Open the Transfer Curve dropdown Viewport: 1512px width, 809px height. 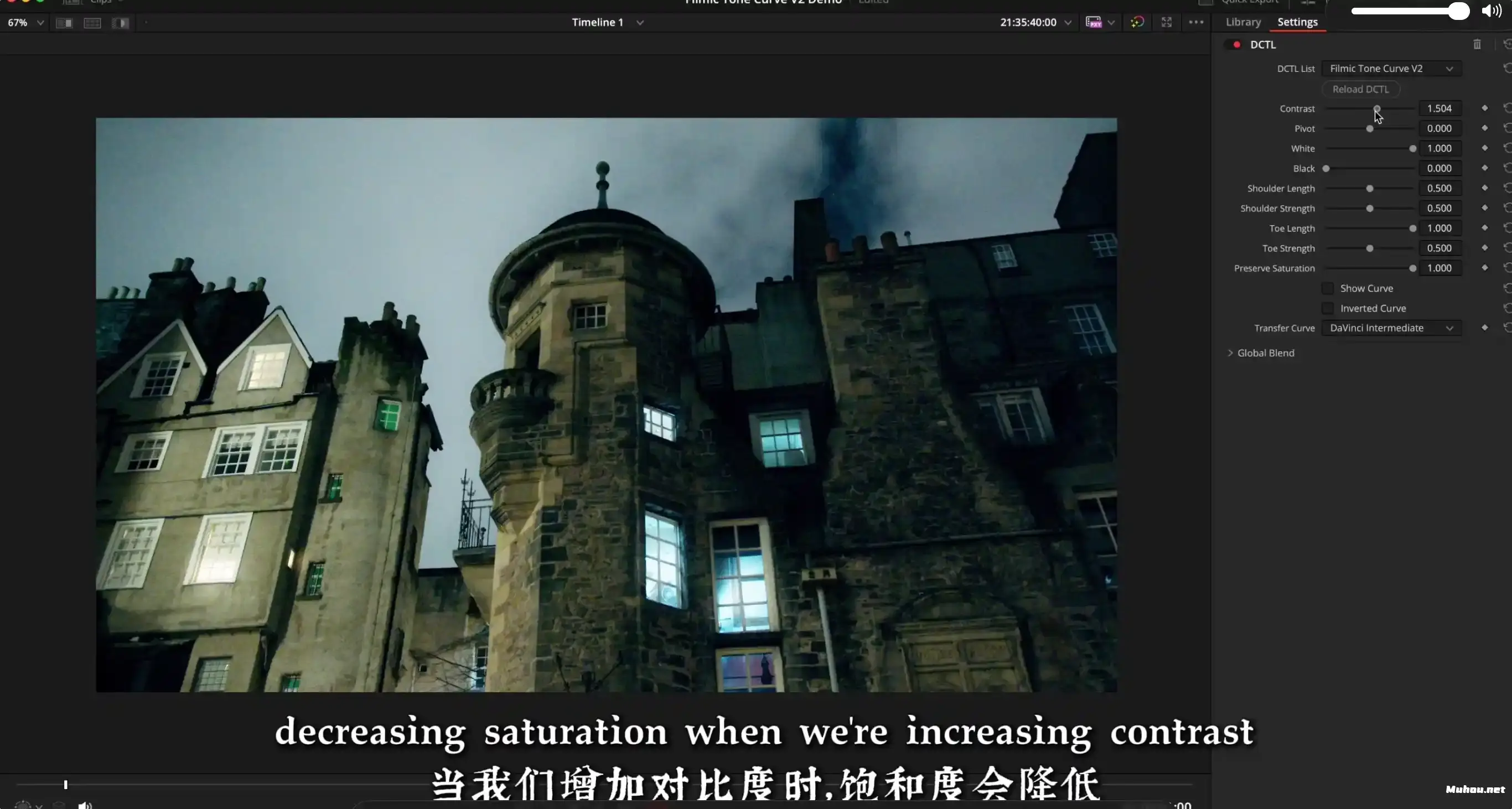[x=1390, y=328]
